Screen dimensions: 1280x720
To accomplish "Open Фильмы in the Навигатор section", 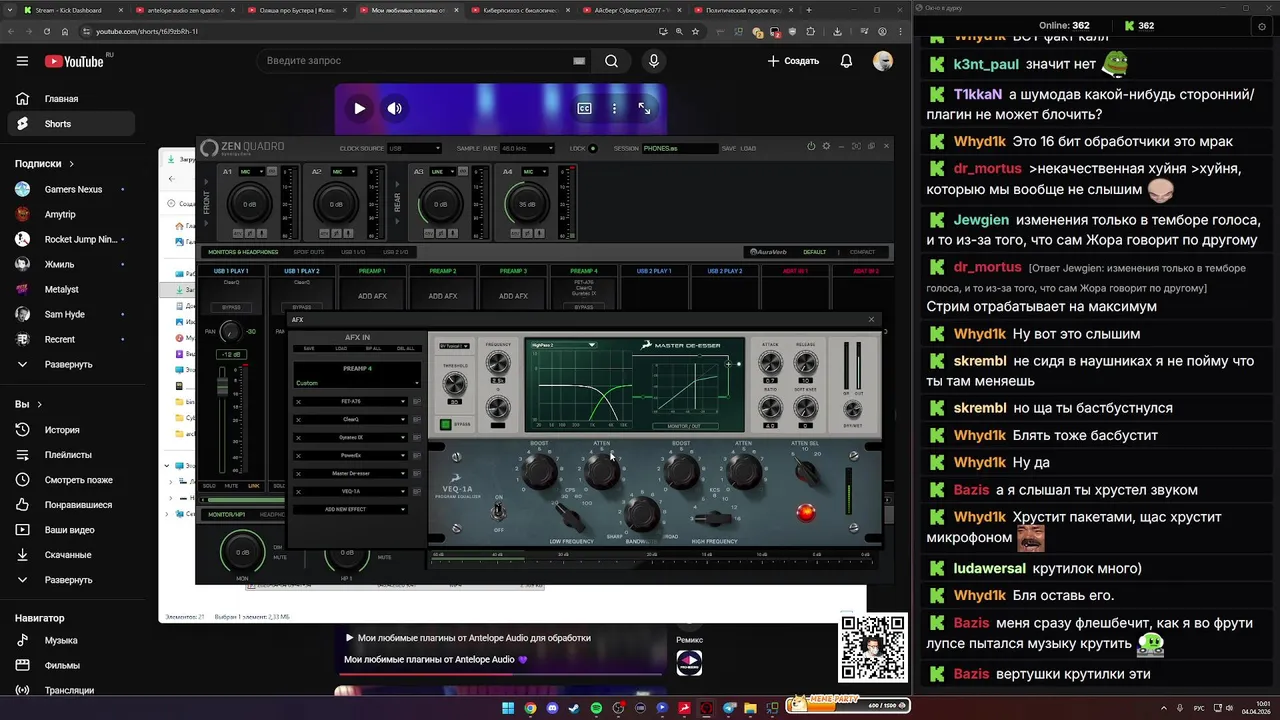I will (x=69, y=666).
